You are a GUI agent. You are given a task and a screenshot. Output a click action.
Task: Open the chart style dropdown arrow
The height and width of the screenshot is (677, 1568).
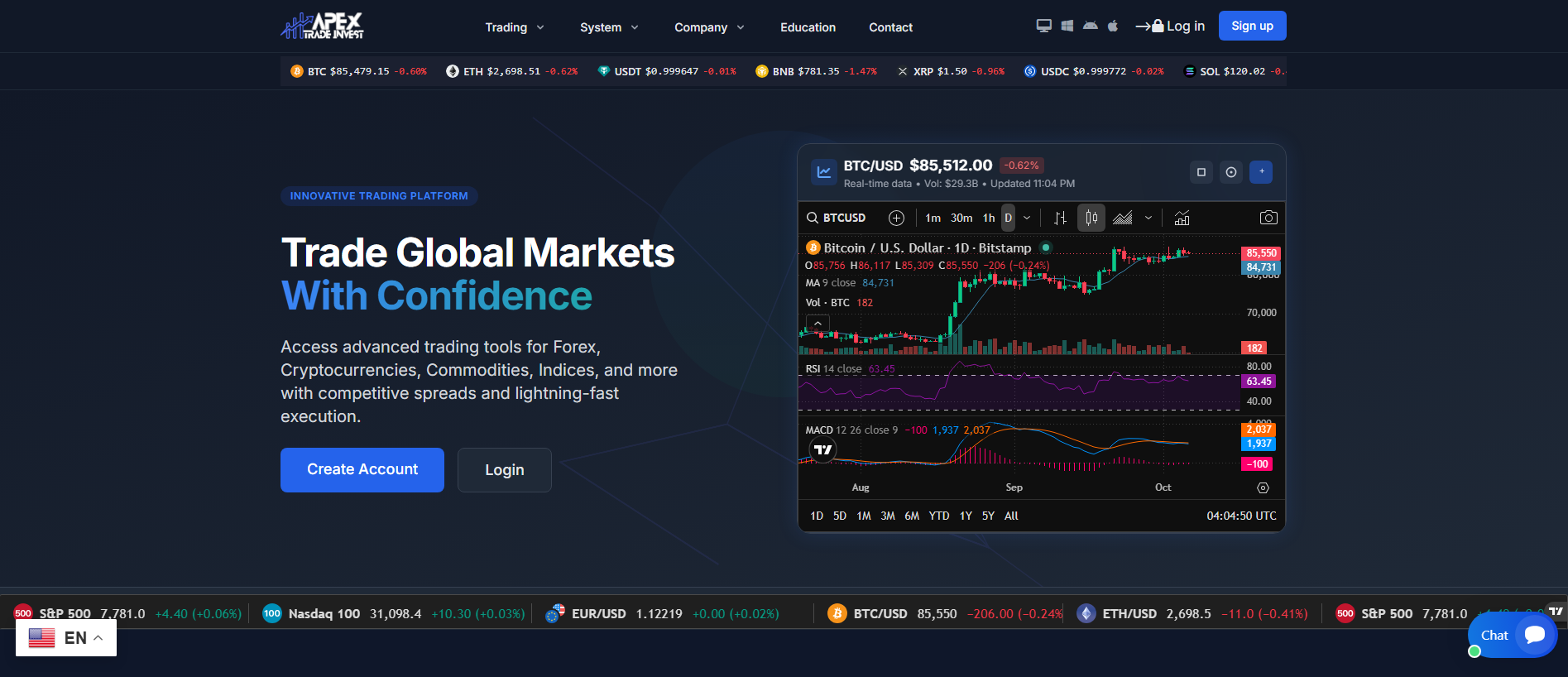click(1148, 218)
